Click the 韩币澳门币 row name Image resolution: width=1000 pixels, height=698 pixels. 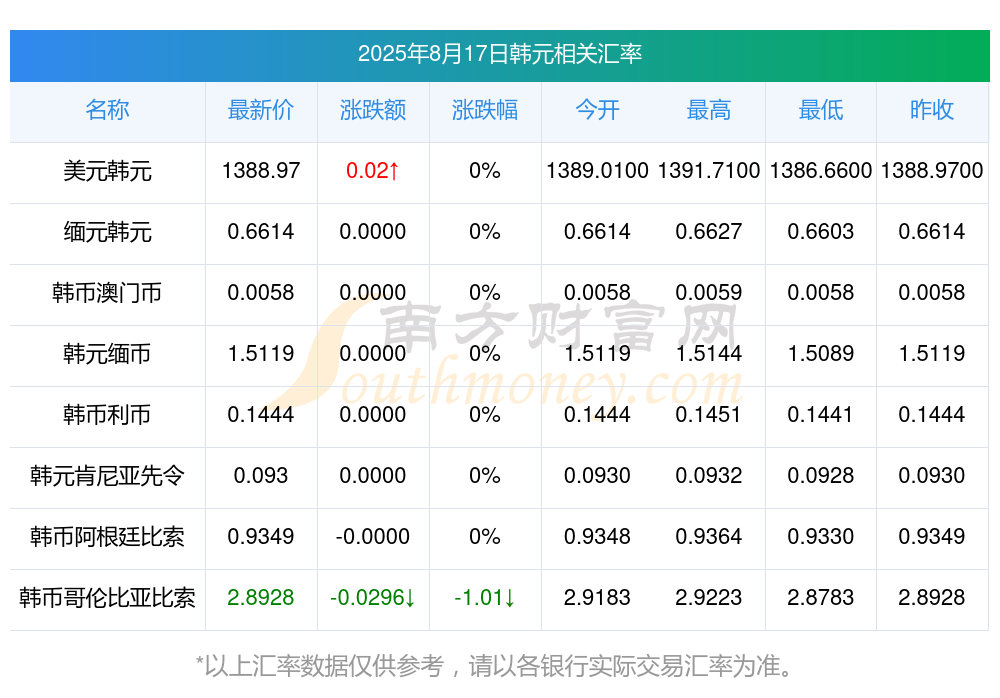107,293
